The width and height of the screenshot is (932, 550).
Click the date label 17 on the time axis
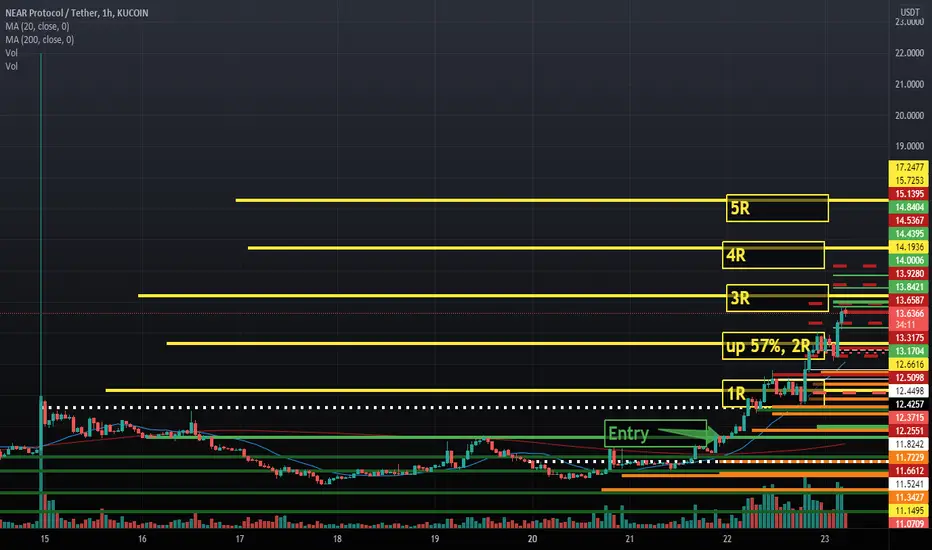tap(240, 539)
